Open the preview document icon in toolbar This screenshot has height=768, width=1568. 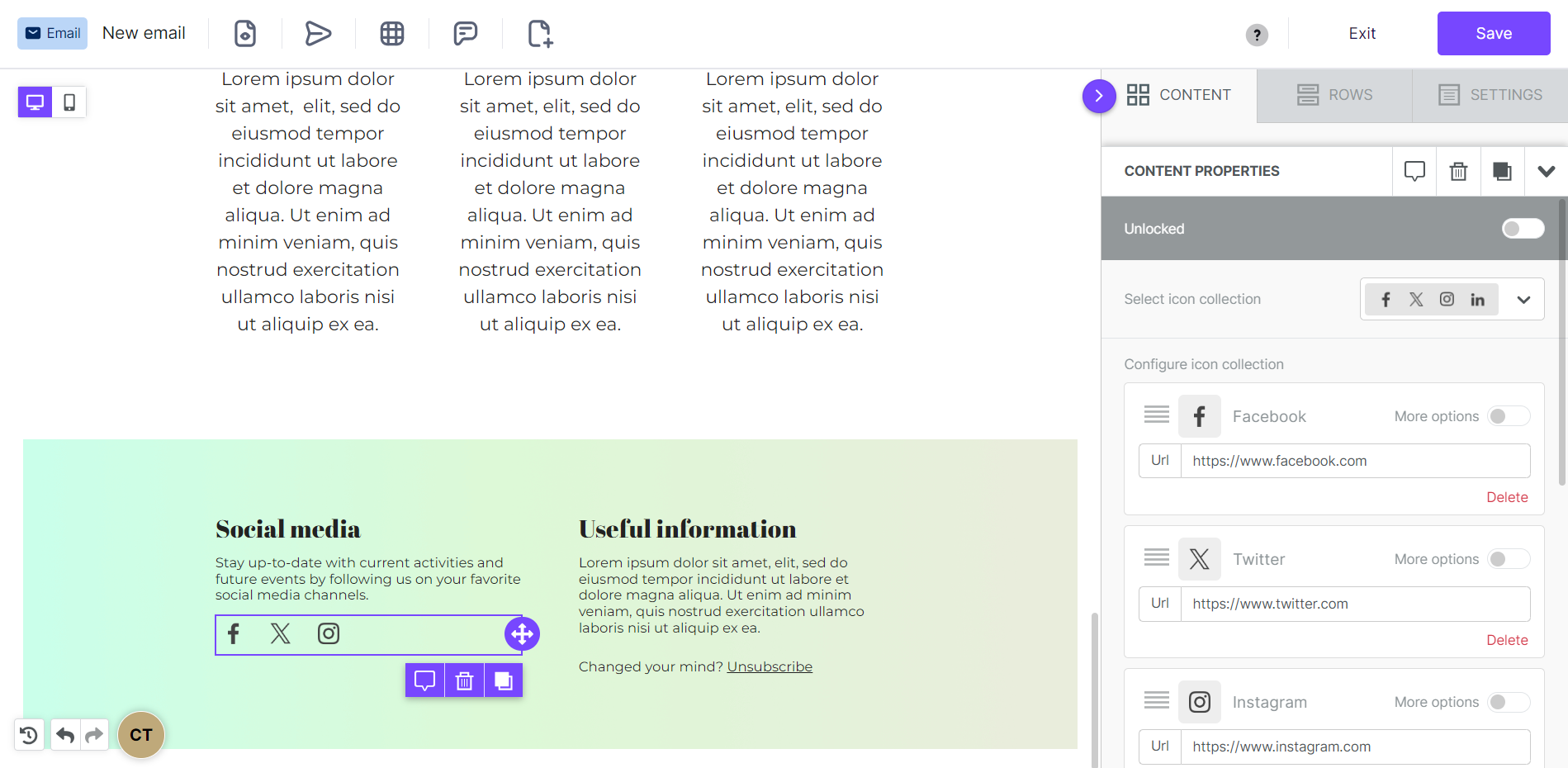click(245, 34)
